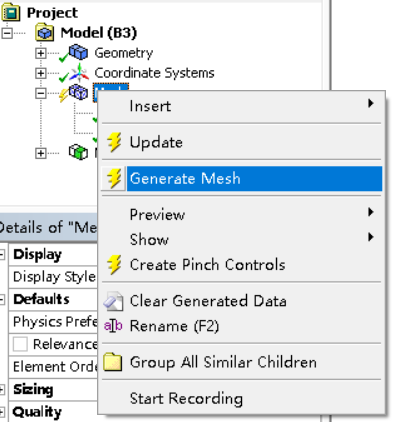The width and height of the screenshot is (399, 422).
Task: Click the Project book icon
Action: 11,12
